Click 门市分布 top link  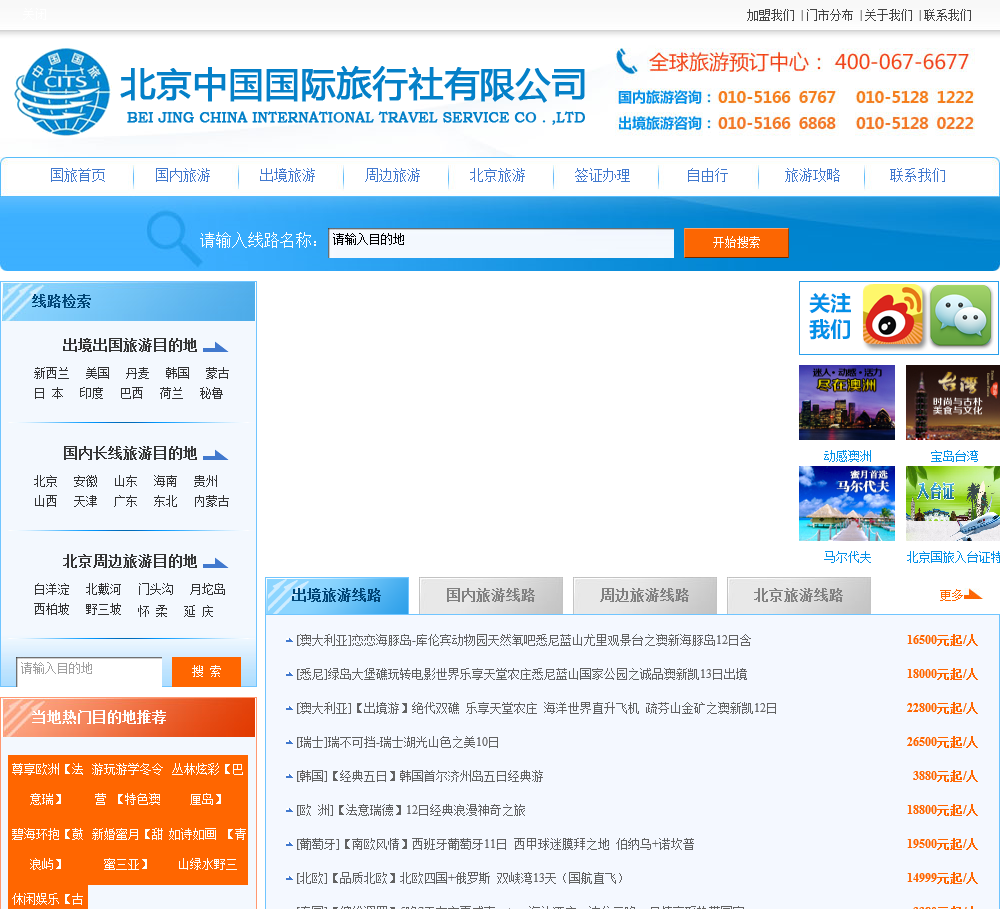pyautogui.click(x=829, y=15)
